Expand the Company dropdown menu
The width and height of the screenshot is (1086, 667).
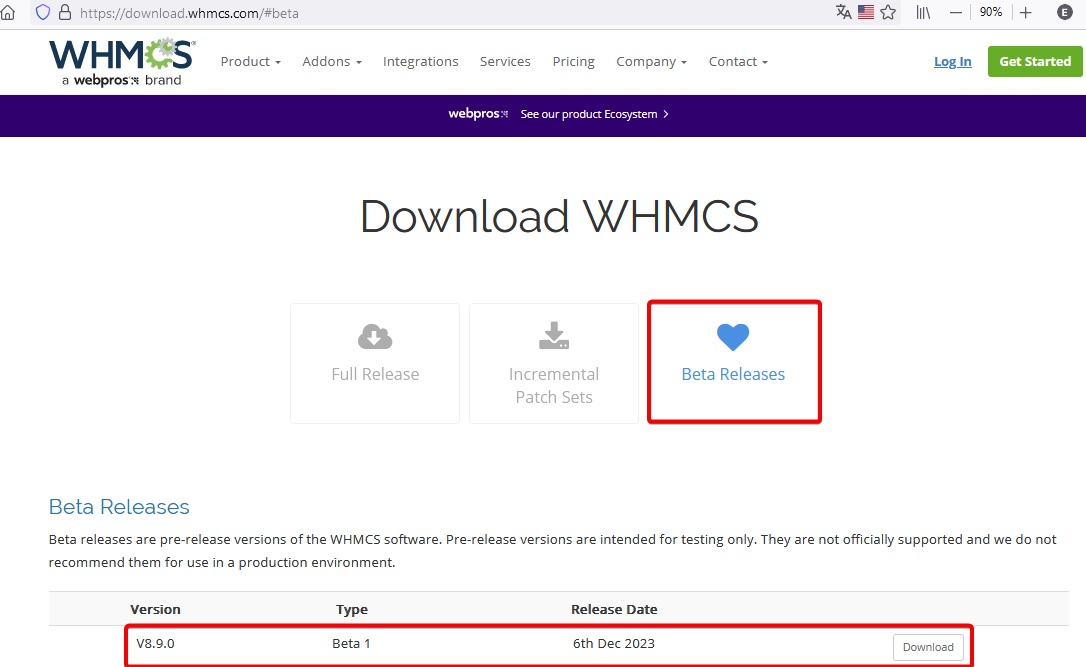click(x=652, y=62)
